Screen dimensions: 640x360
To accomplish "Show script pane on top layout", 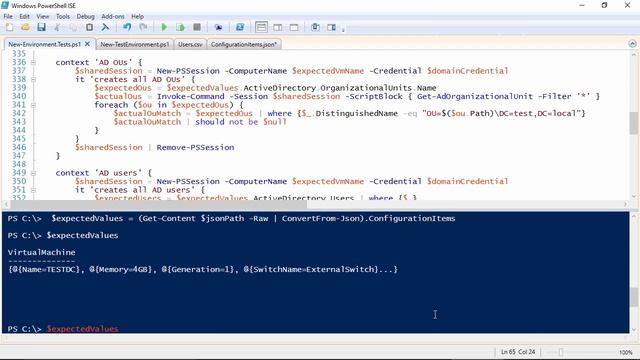I will coord(261,27).
